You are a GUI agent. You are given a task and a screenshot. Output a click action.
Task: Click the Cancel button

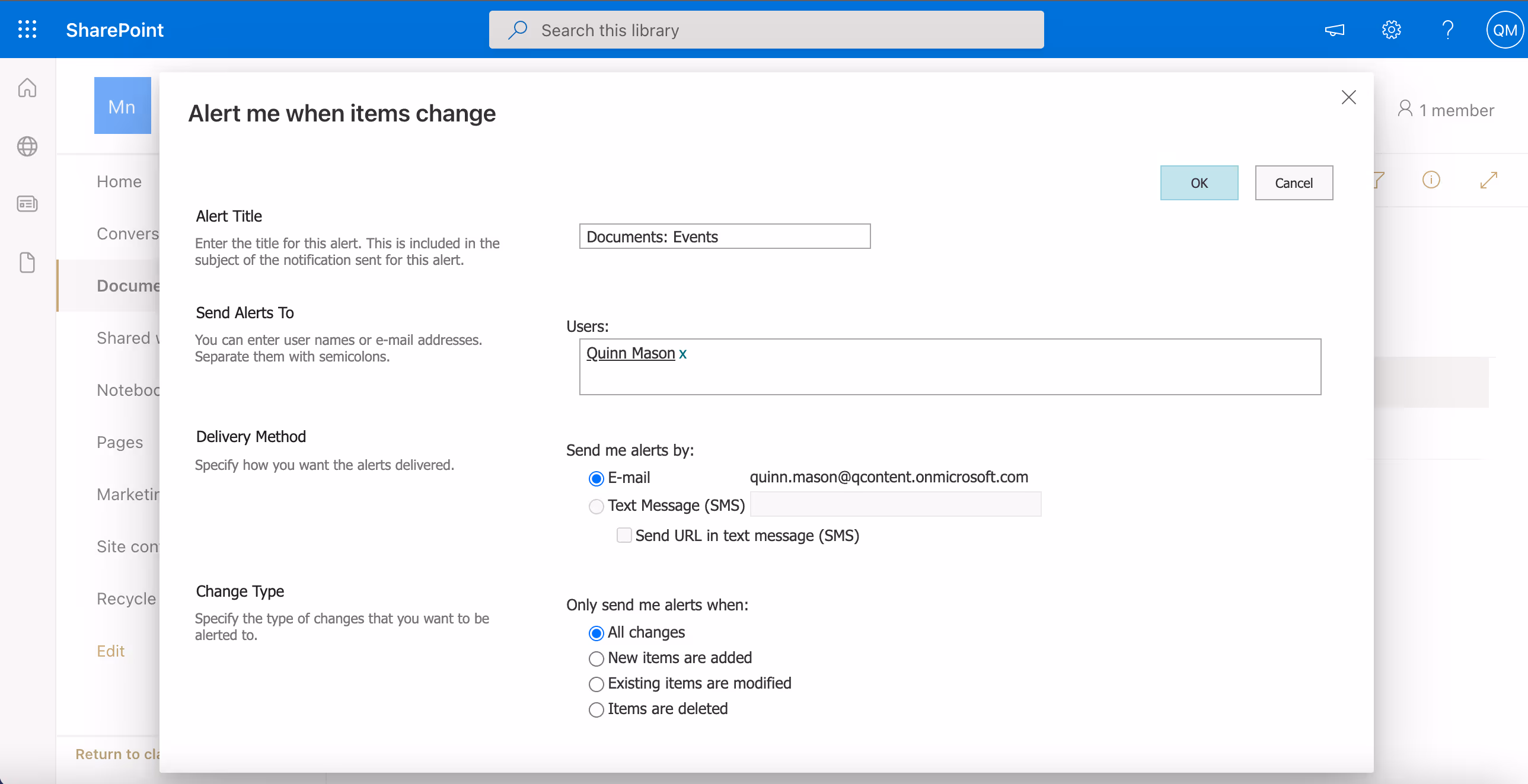(1294, 183)
